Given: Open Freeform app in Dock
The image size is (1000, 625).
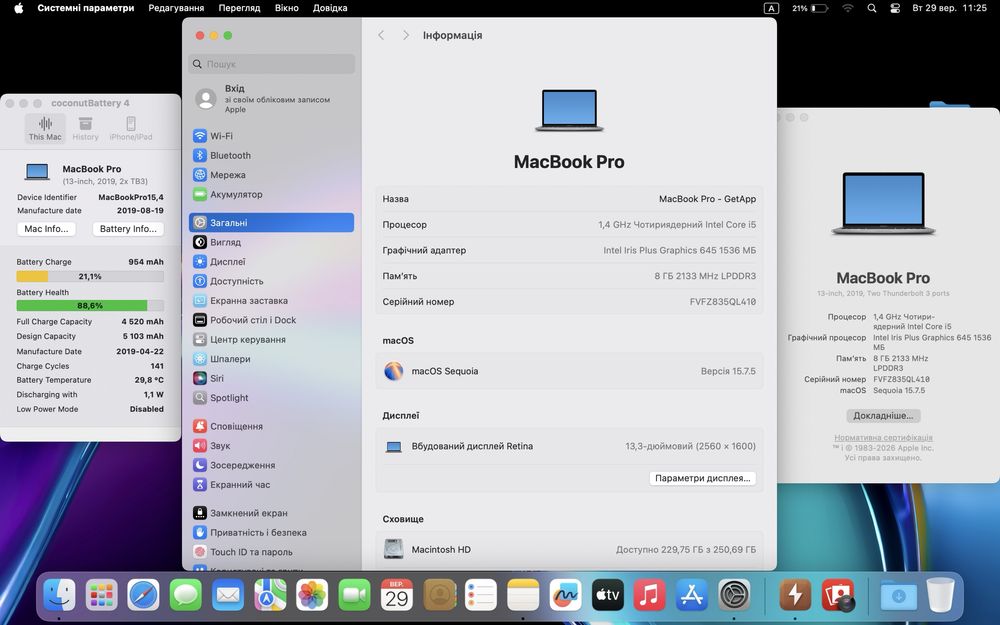Looking at the screenshot, I should pos(565,595).
